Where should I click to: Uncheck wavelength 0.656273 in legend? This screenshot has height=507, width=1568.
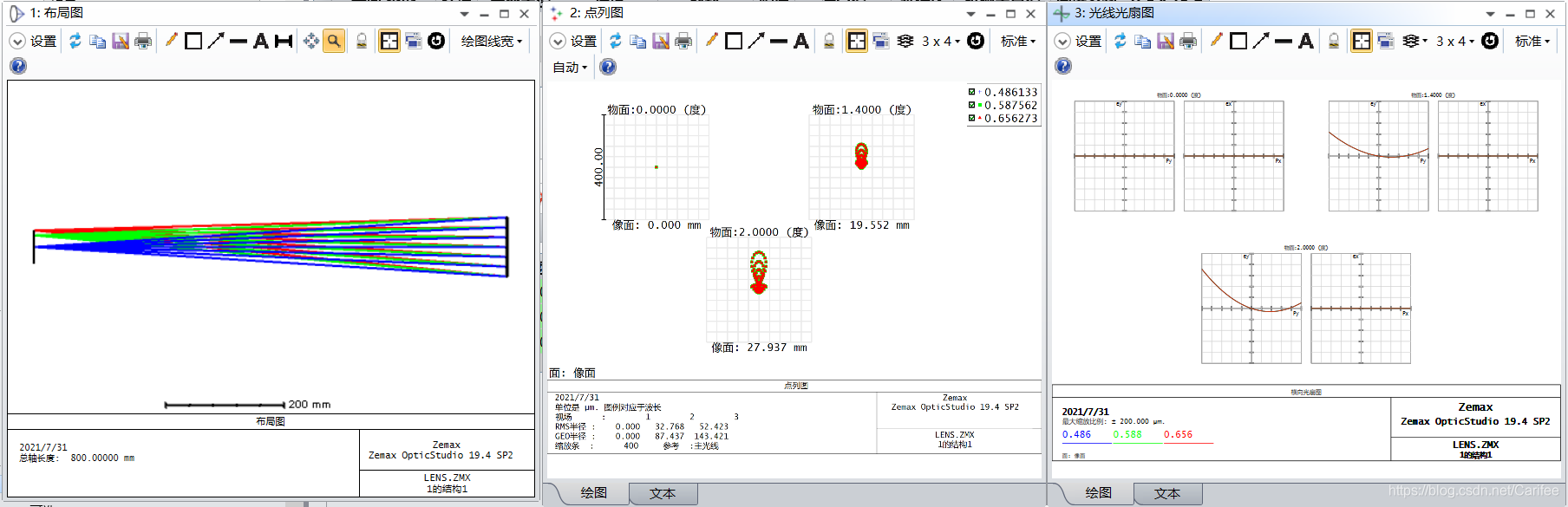(x=972, y=118)
